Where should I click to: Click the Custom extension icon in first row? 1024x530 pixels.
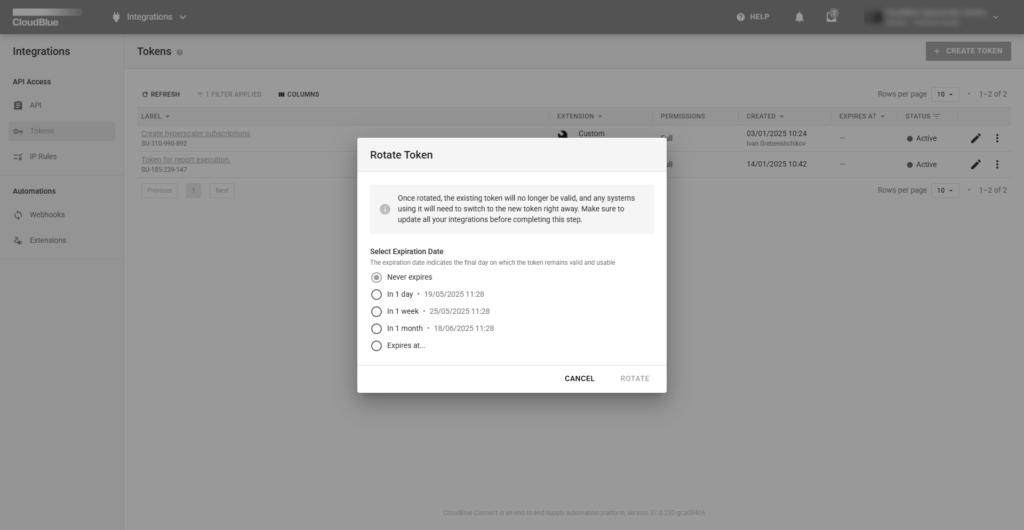click(x=562, y=134)
